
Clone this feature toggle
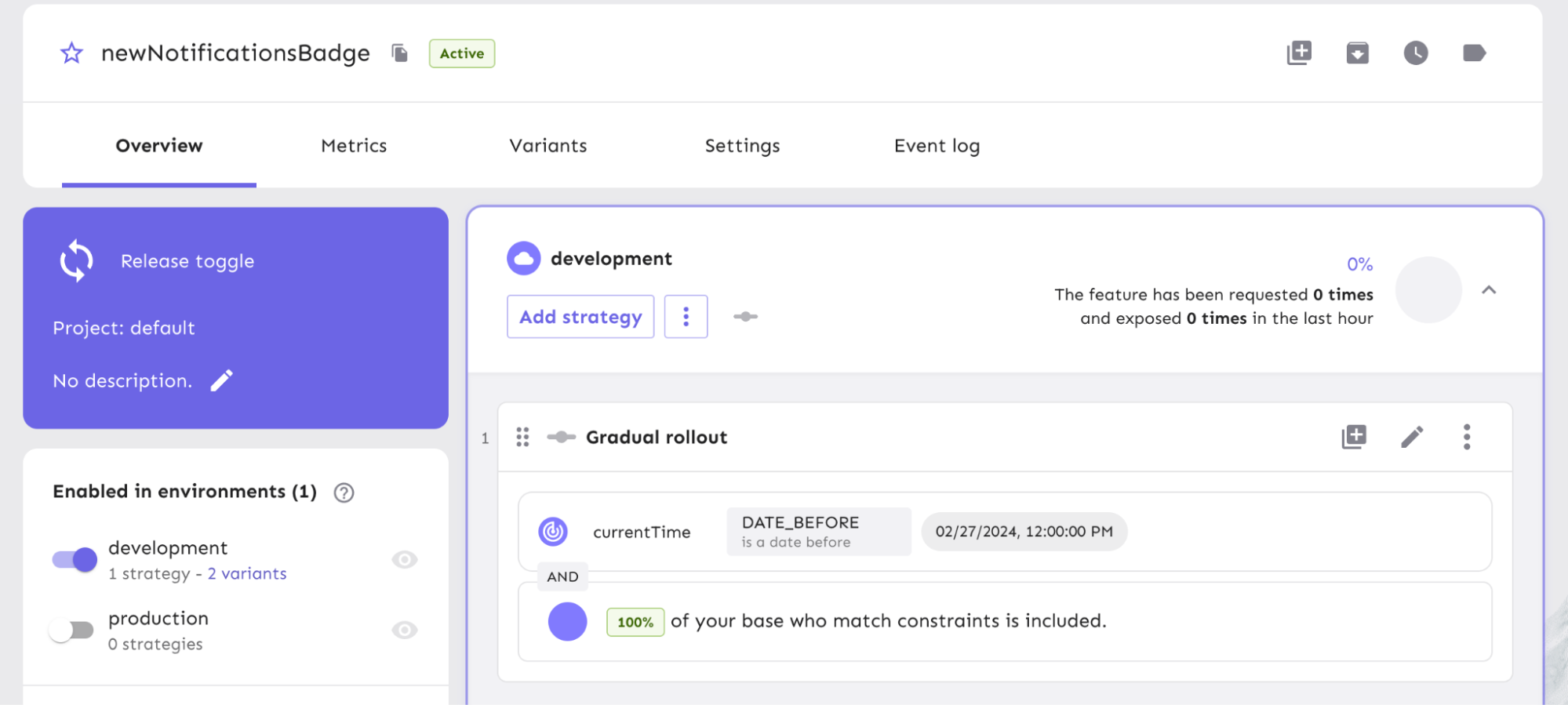pos(1299,53)
